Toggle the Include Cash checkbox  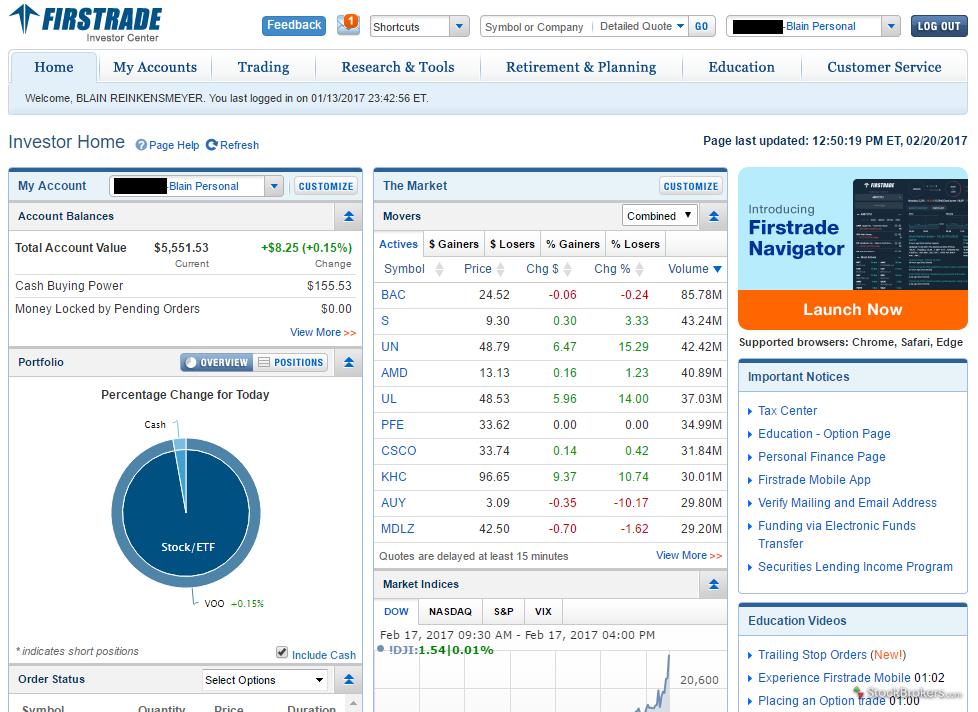click(282, 652)
